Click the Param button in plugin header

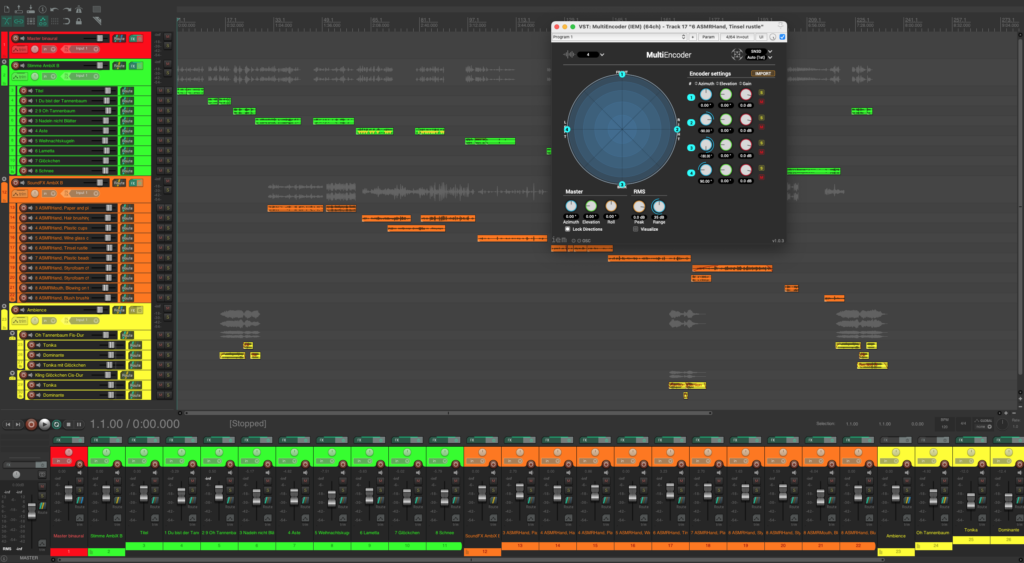pos(708,37)
